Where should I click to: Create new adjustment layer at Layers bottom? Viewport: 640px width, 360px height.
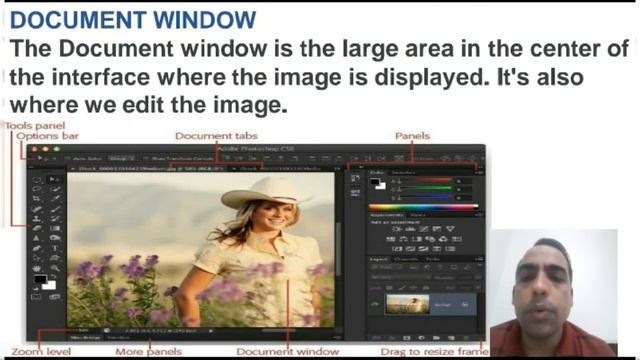click(x=422, y=338)
